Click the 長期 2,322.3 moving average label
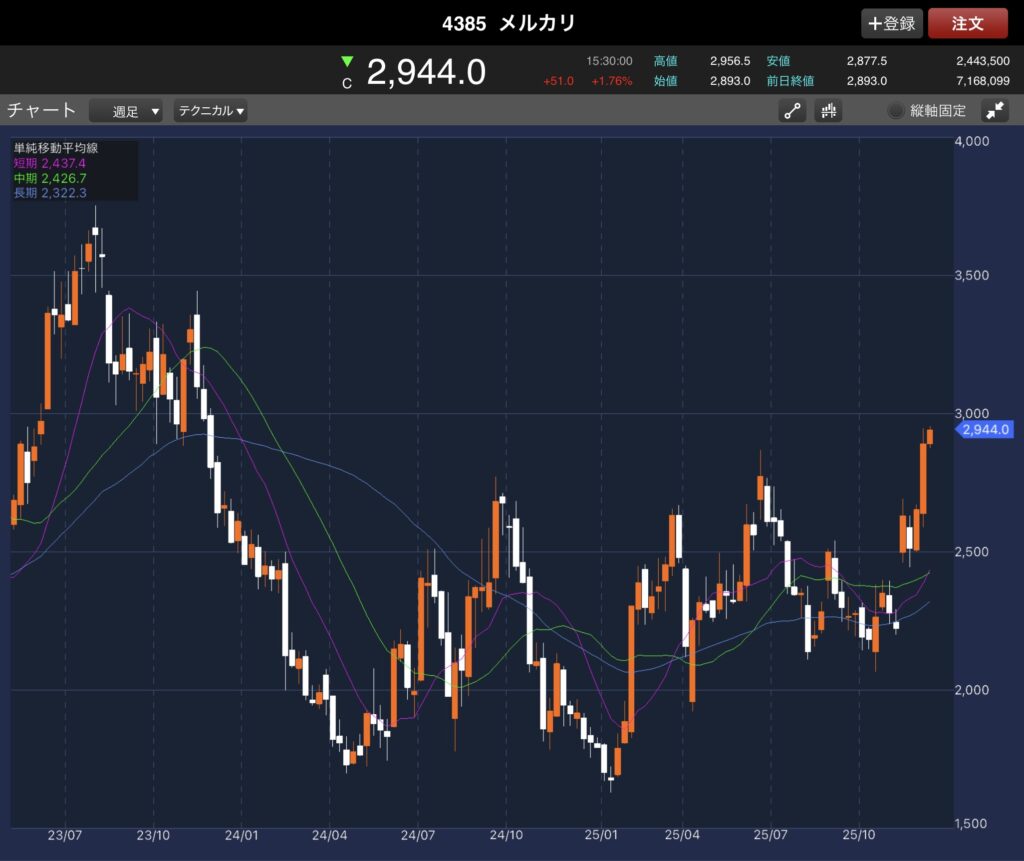Image resolution: width=1024 pixels, height=861 pixels. pyautogui.click(x=50, y=193)
